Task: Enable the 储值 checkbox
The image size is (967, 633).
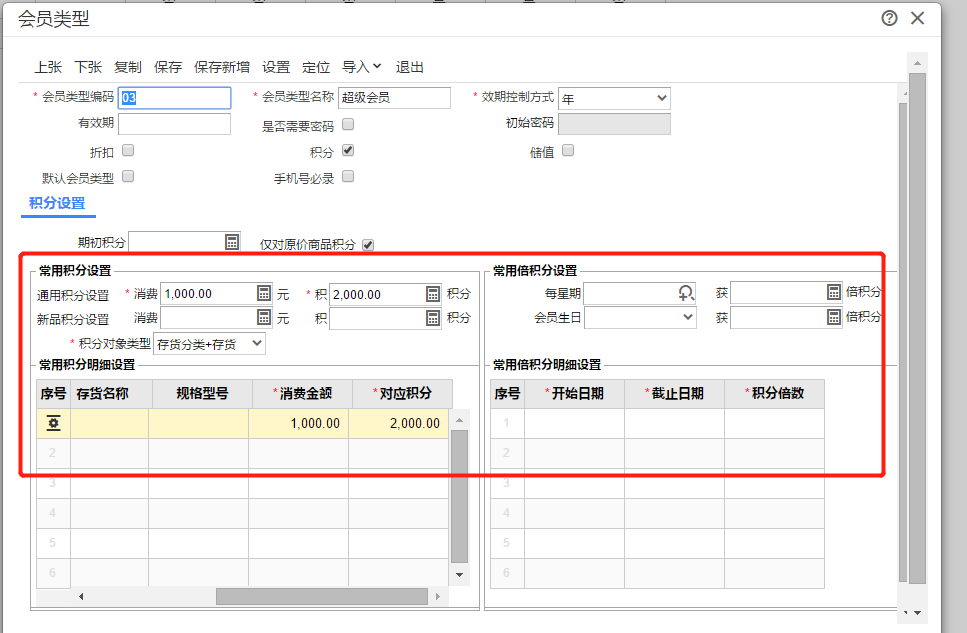Action: click(568, 150)
